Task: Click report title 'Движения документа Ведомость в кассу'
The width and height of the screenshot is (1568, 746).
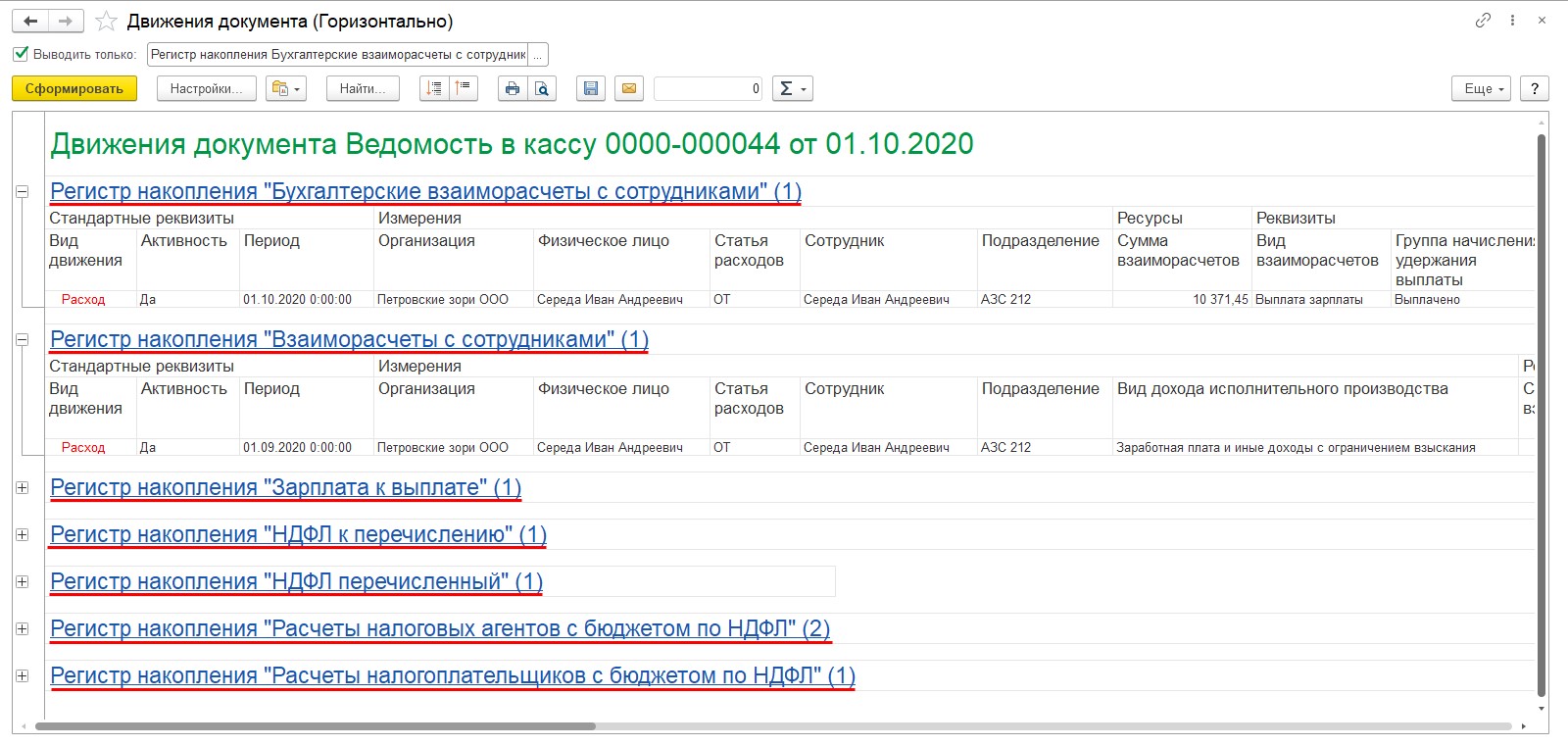Action: pyautogui.click(x=512, y=144)
